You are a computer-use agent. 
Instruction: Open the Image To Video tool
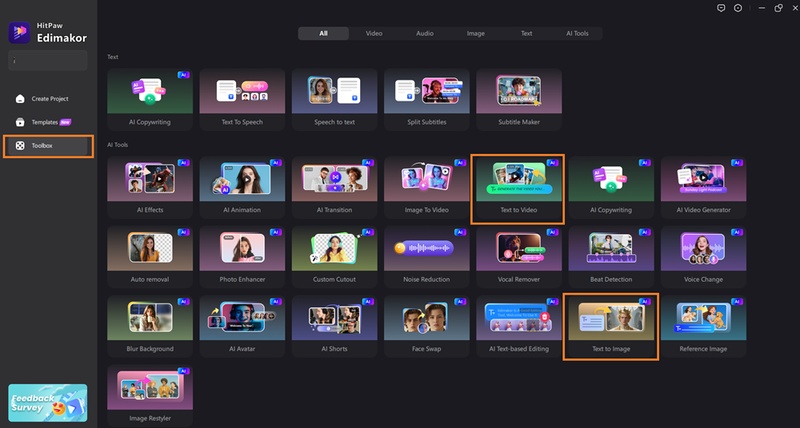click(427, 187)
